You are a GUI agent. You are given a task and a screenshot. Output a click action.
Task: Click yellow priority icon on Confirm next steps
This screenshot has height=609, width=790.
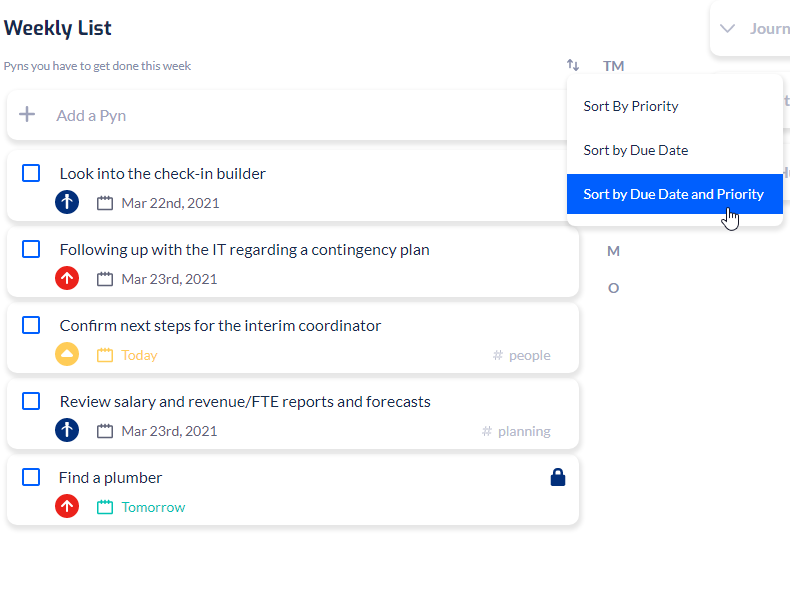point(67,354)
